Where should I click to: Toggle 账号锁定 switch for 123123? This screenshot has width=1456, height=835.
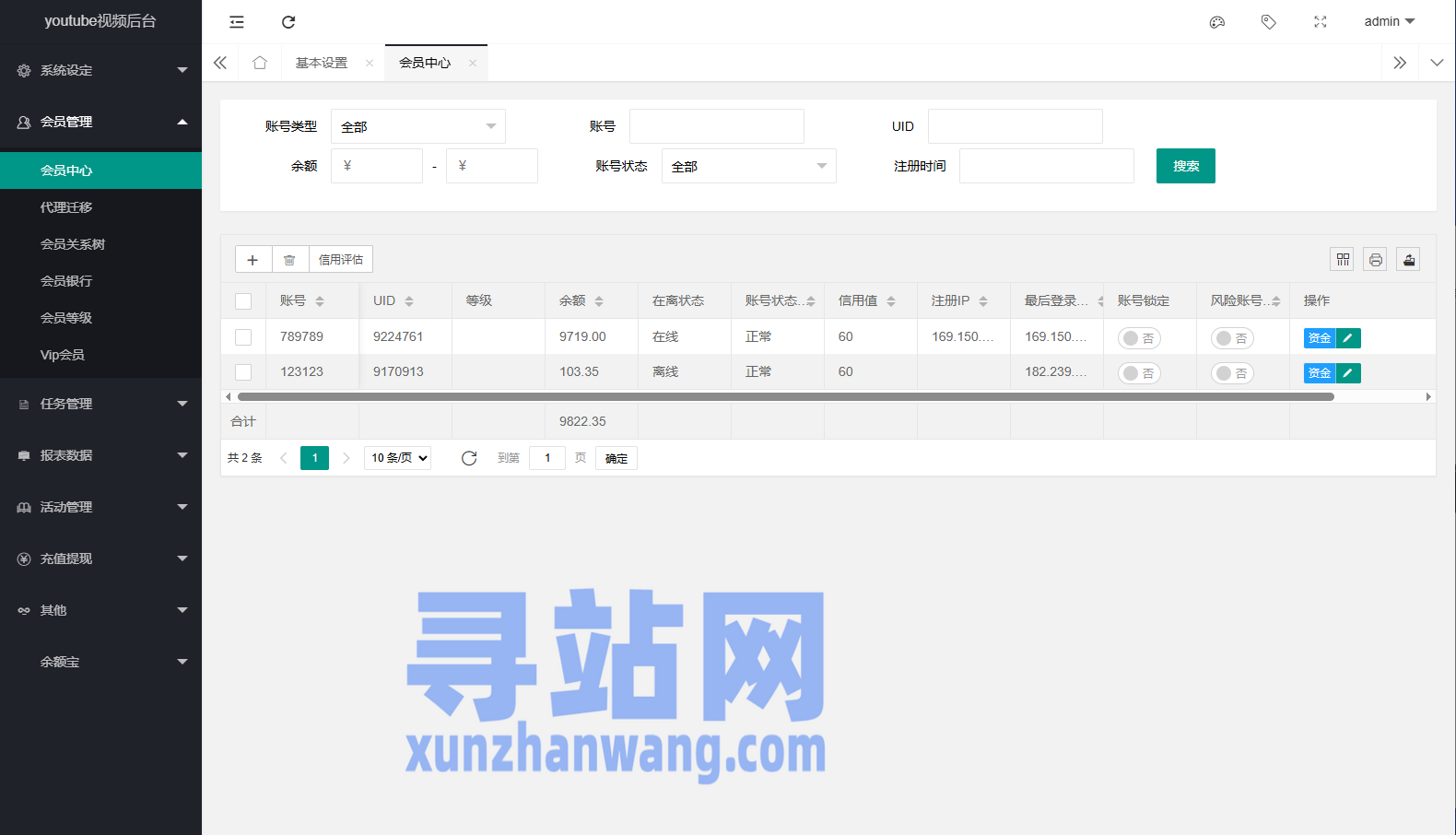click(x=1139, y=373)
